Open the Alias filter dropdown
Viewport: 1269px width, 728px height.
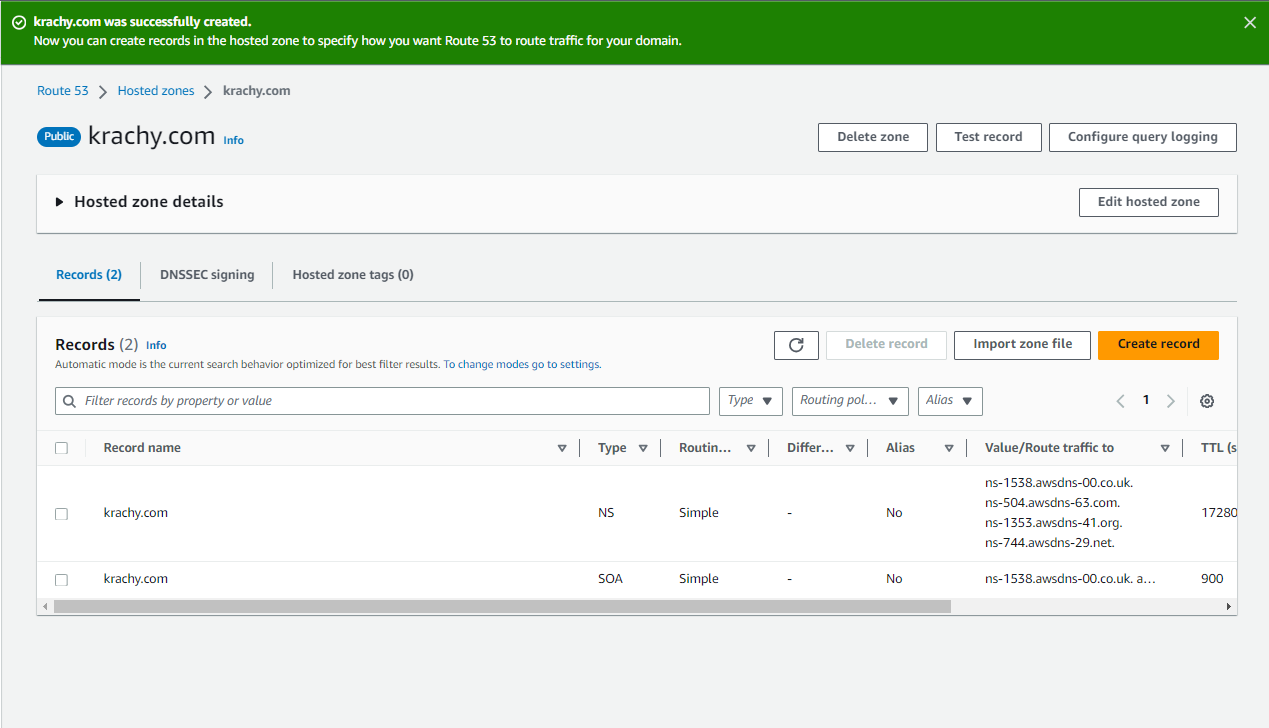[x=950, y=401]
